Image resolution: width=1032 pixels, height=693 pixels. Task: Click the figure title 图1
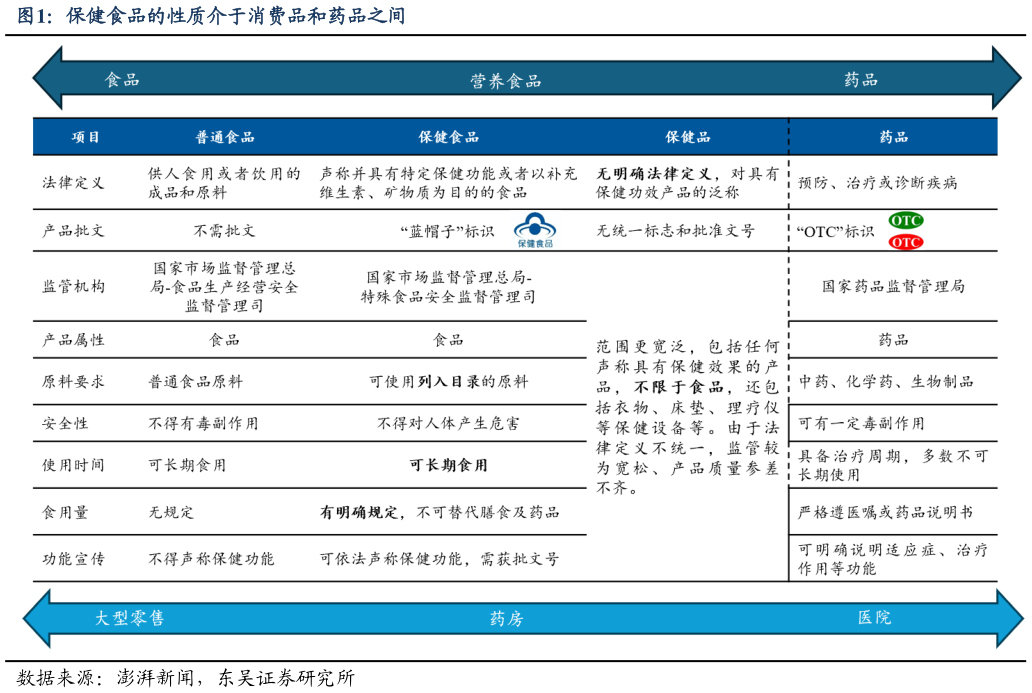211,15
